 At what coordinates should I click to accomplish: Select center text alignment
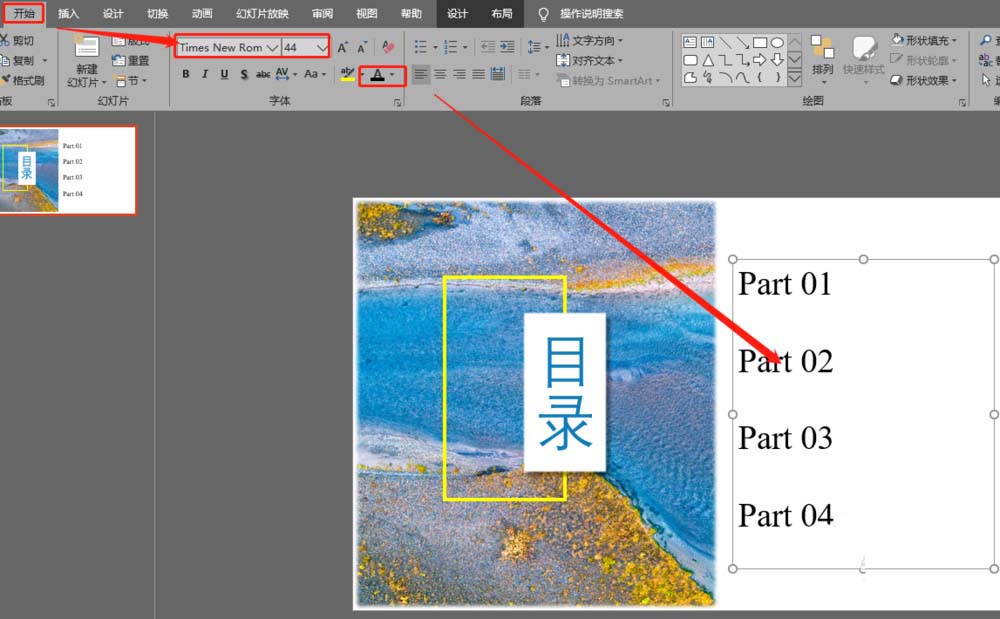tap(440, 75)
